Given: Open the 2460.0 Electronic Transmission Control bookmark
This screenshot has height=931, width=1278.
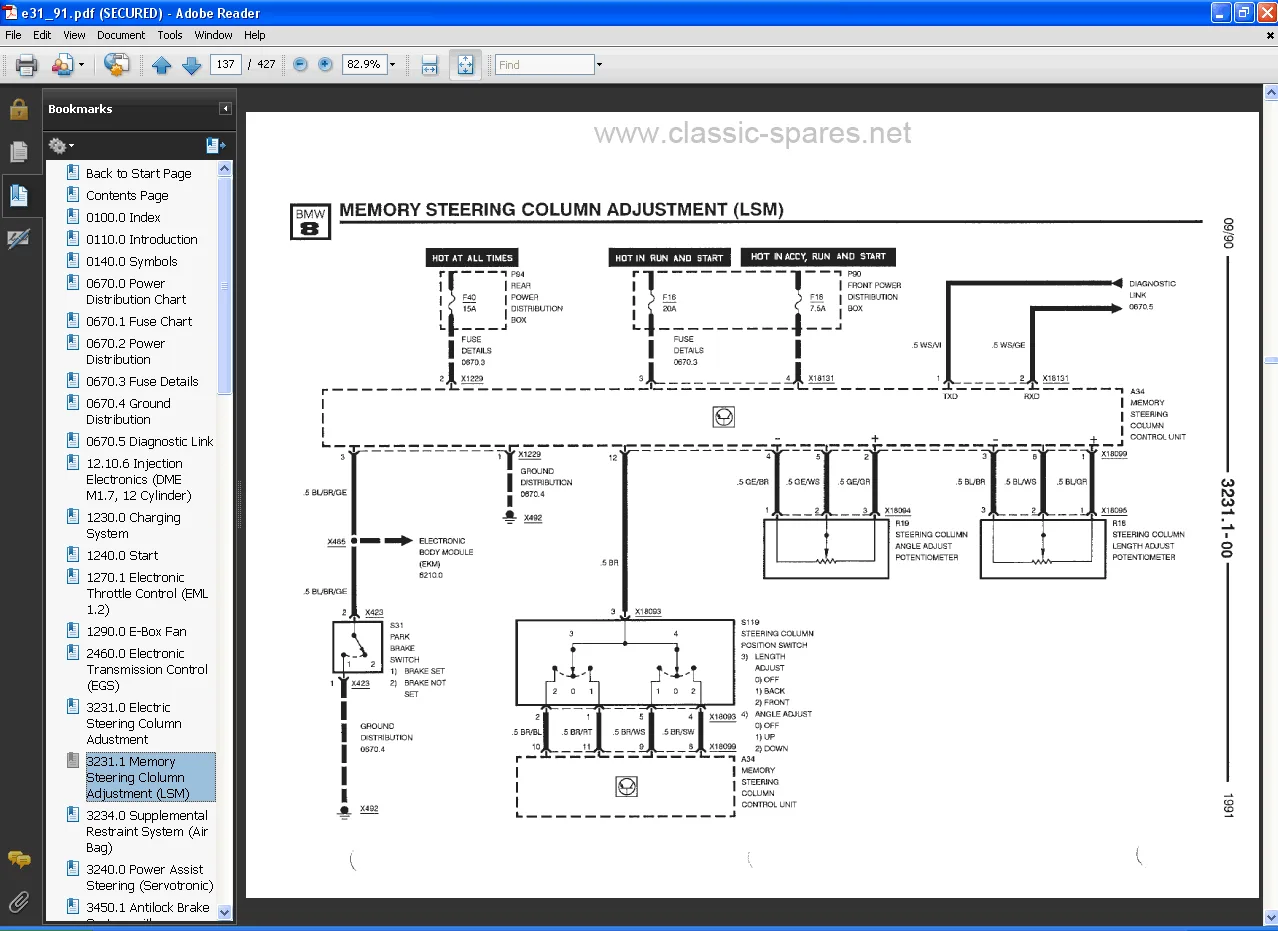Looking at the screenshot, I should coord(147,669).
